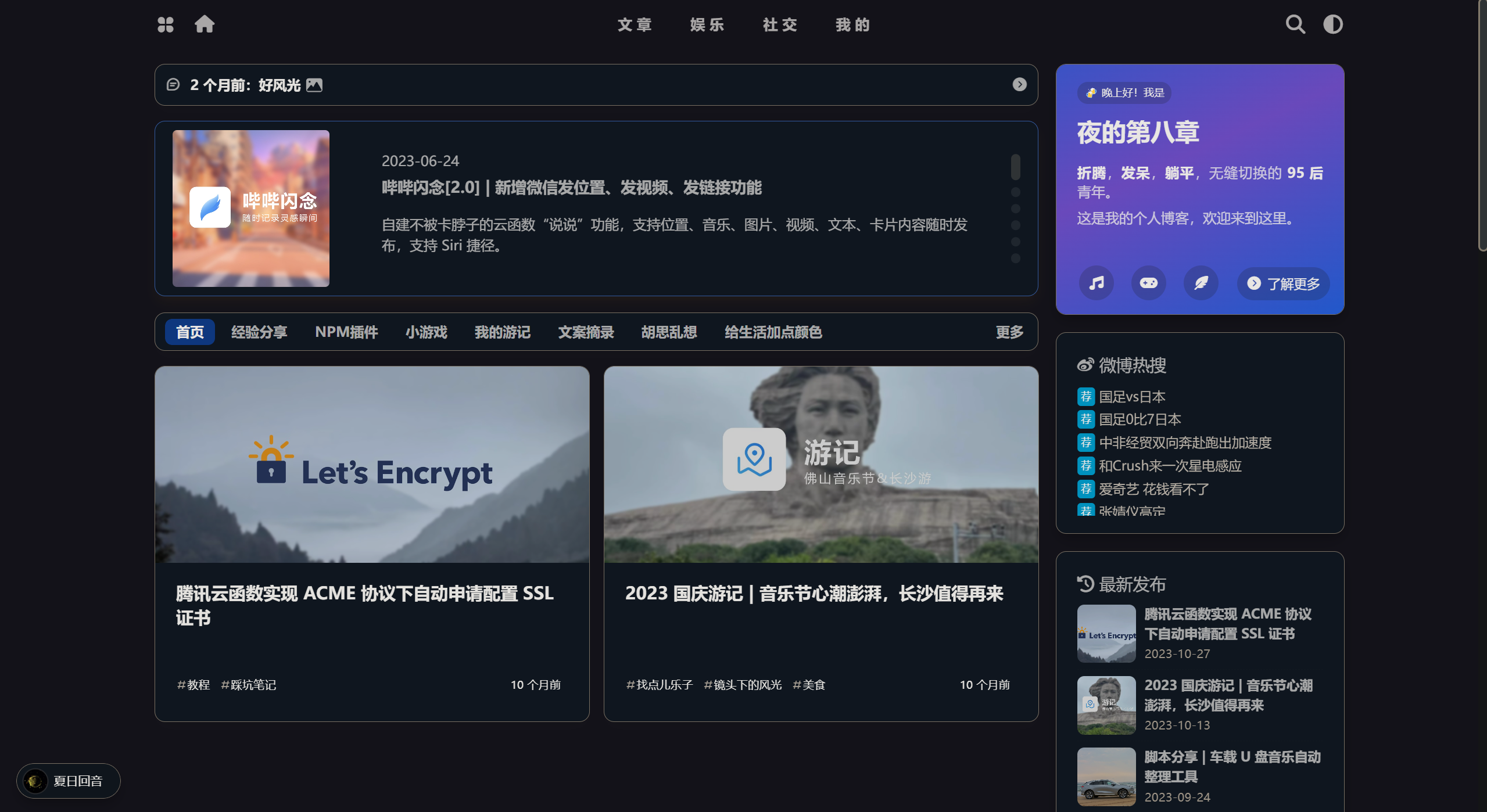Click the music note icon in profile card
The width and height of the screenshot is (1487, 812).
1096,283
